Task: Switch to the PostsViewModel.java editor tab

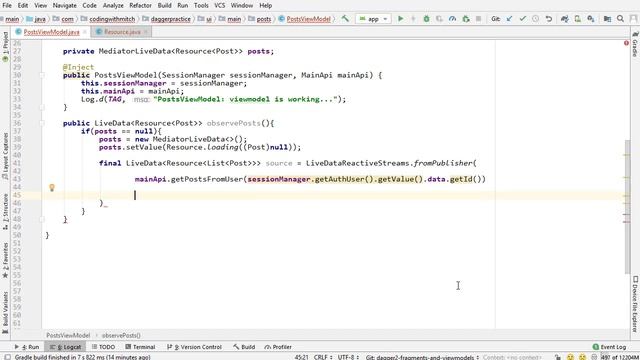Action: (51, 32)
